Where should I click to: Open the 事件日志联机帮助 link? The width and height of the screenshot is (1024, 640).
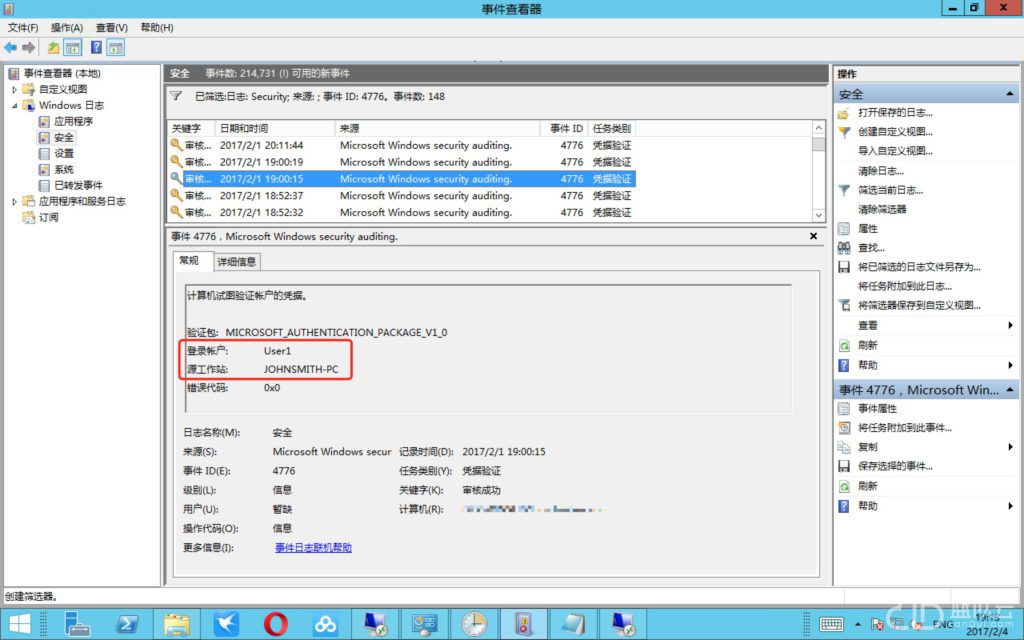(313, 547)
